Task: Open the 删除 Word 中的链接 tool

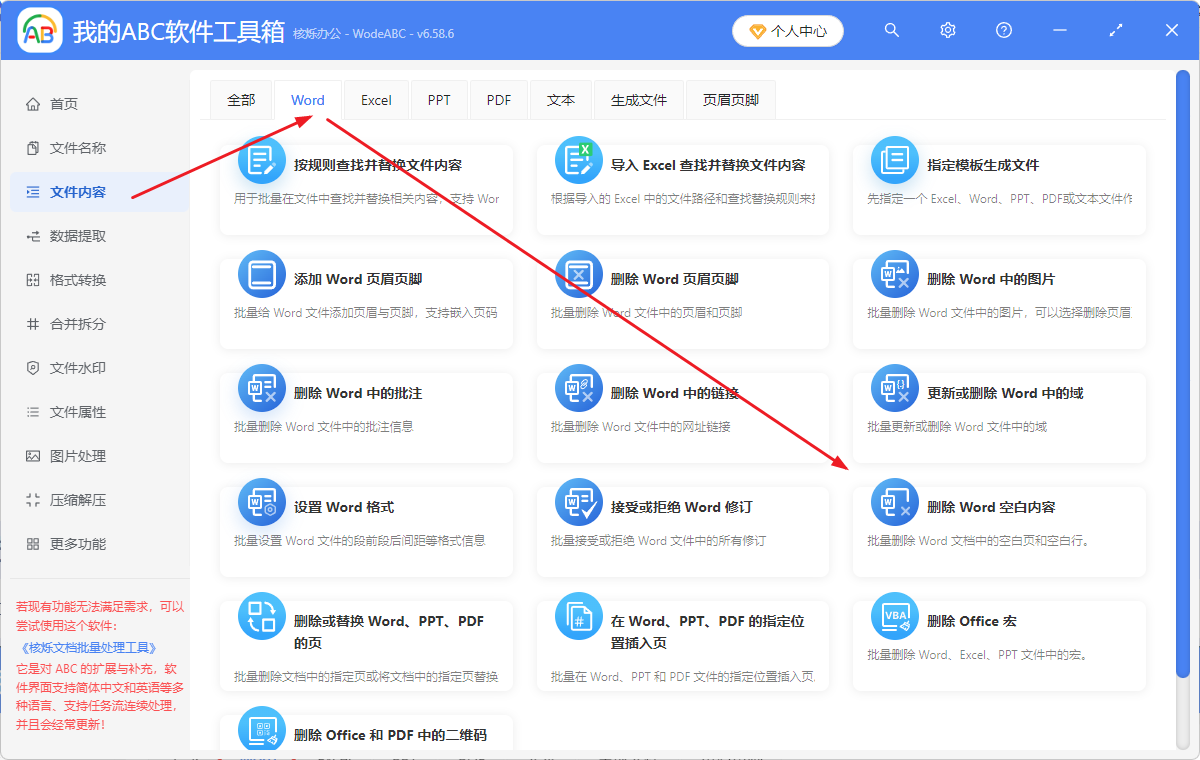Action: pyautogui.click(x=682, y=405)
